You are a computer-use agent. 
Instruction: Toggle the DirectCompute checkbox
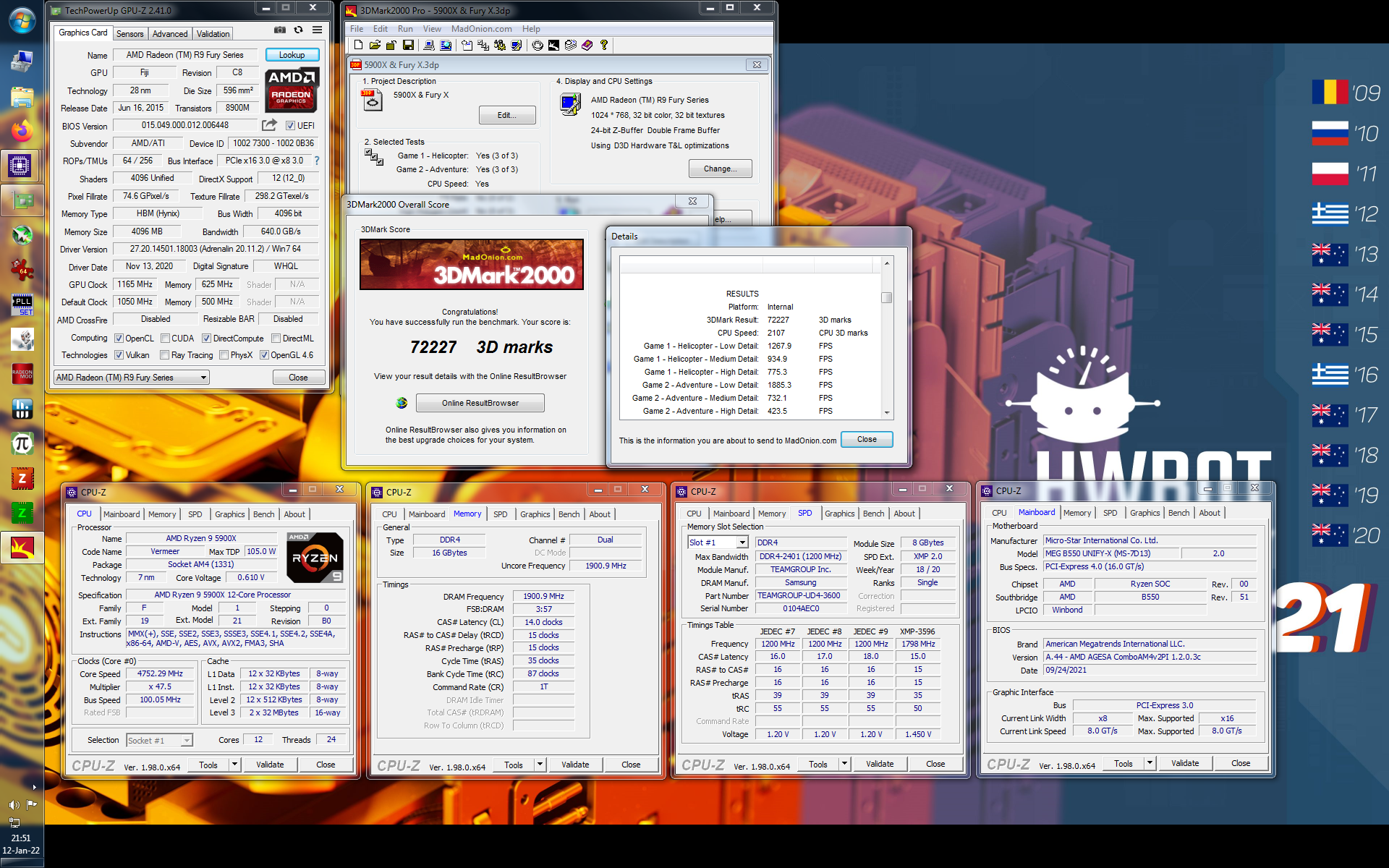[207, 339]
